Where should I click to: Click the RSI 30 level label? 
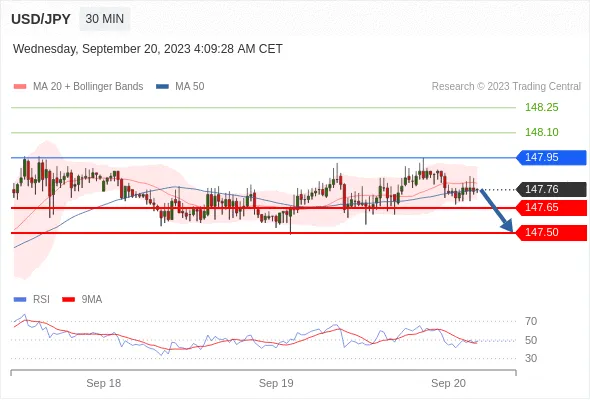coord(531,358)
